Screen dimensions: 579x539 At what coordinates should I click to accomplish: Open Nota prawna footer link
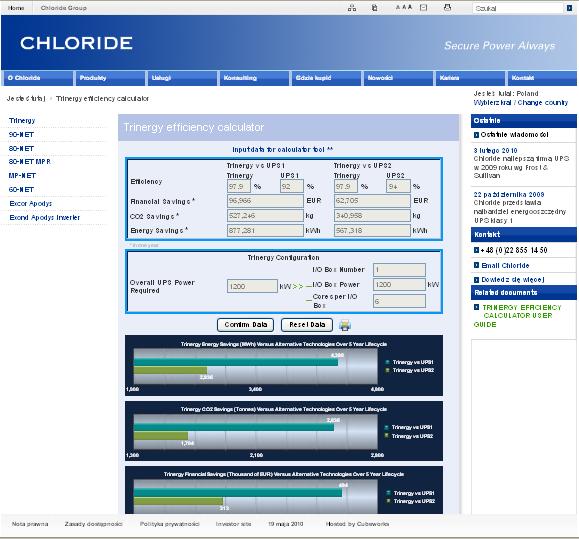point(30,524)
